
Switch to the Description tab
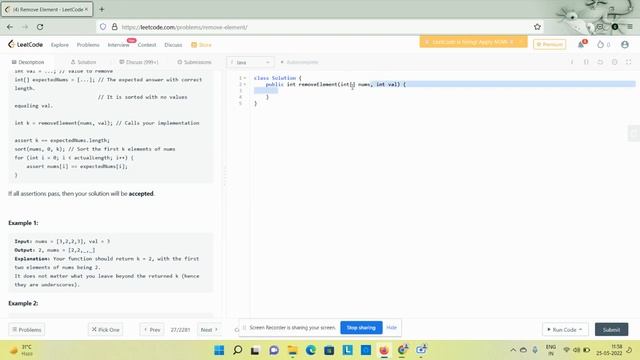pos(28,62)
